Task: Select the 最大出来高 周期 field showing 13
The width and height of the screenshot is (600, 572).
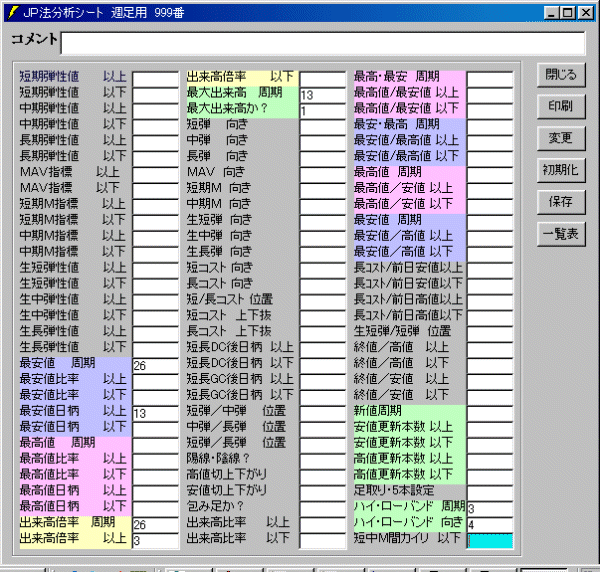Action: (323, 95)
